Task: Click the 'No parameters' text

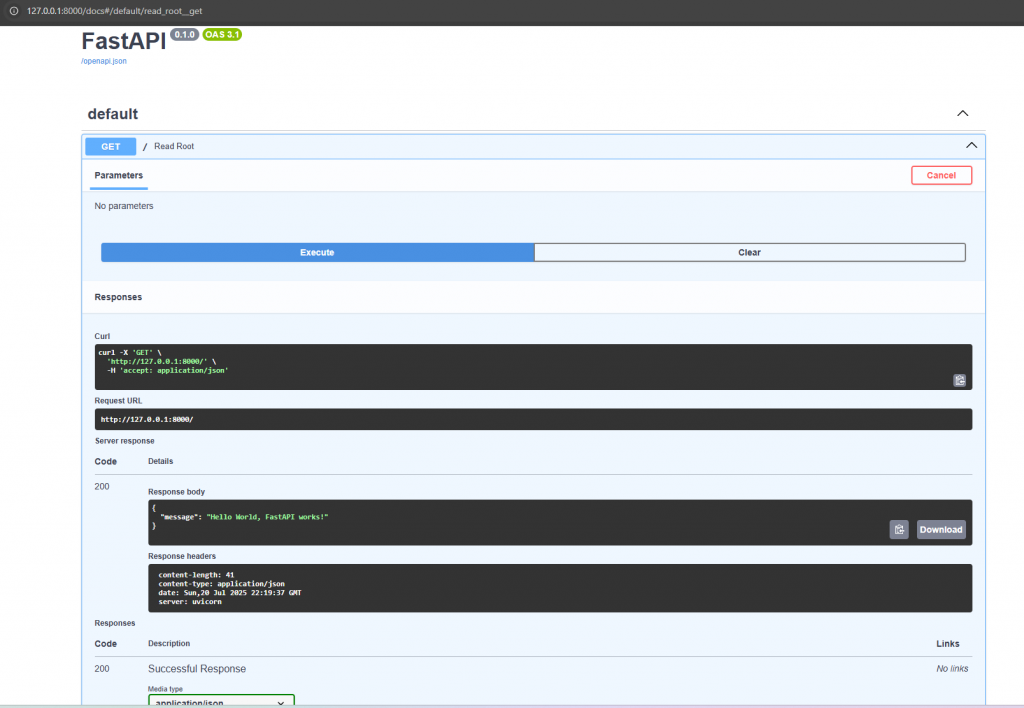Action: 124,206
